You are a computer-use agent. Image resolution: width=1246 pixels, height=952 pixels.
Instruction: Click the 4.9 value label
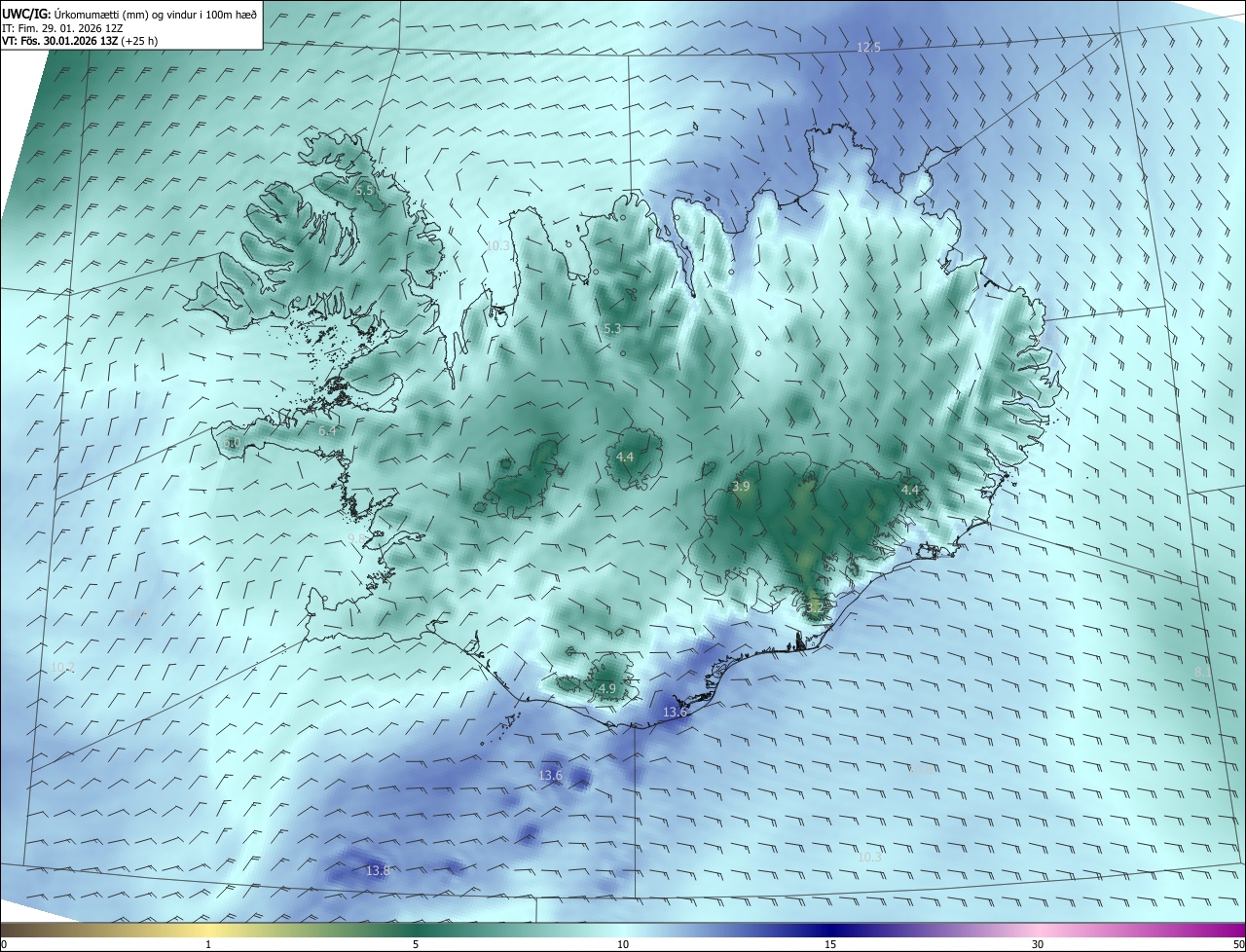click(x=607, y=688)
